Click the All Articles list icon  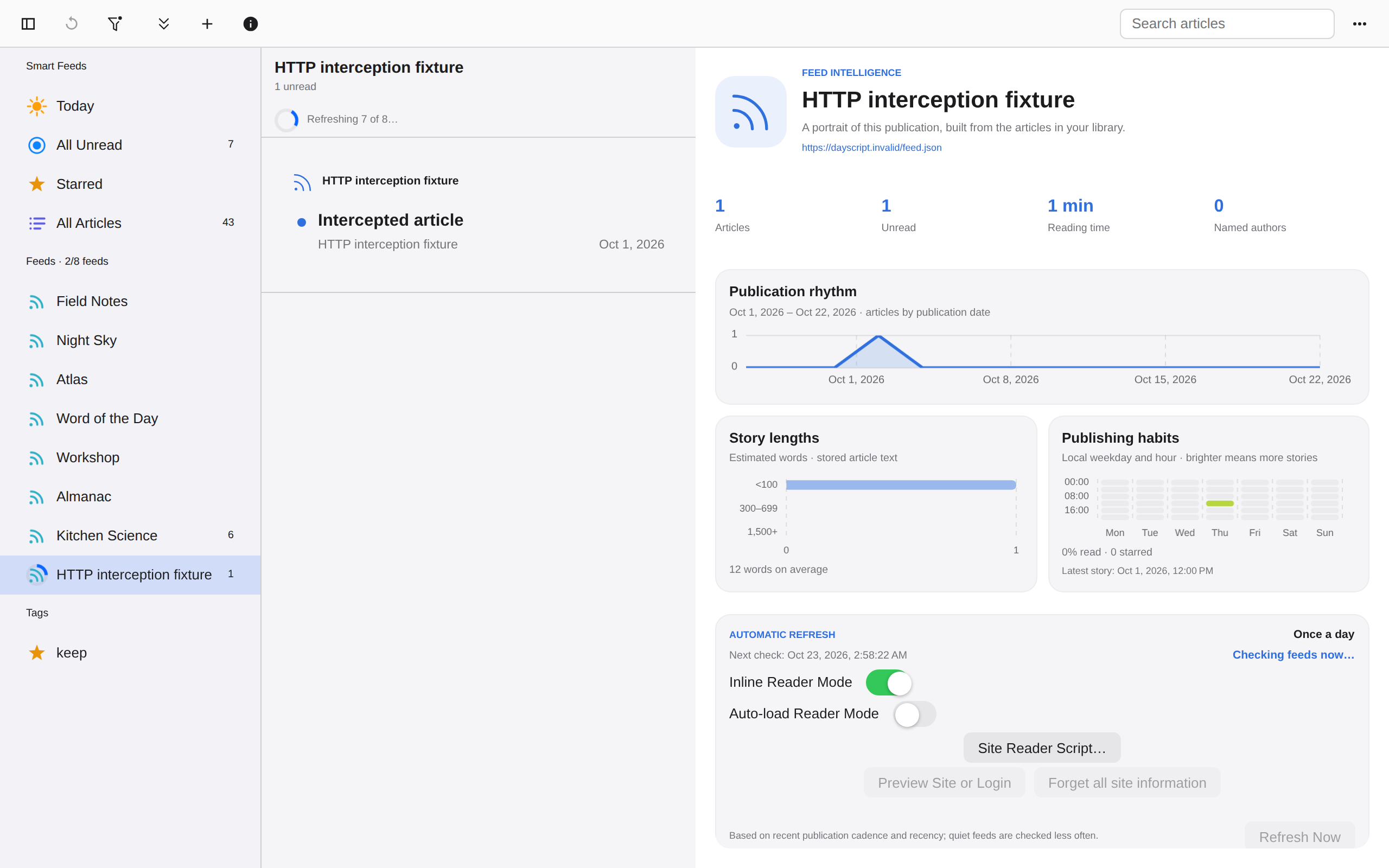[x=37, y=224]
